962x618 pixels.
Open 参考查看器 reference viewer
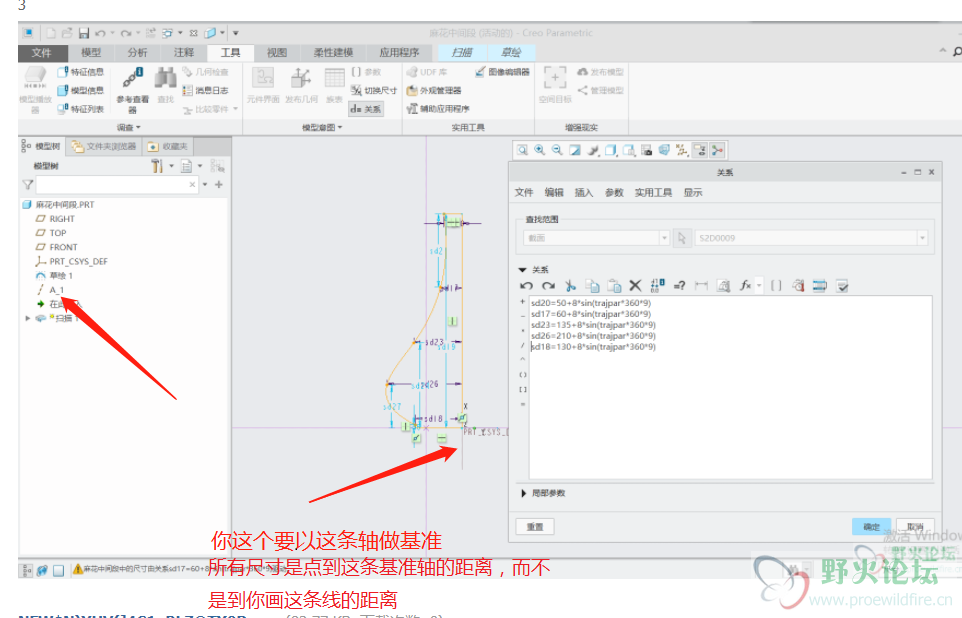[x=132, y=90]
